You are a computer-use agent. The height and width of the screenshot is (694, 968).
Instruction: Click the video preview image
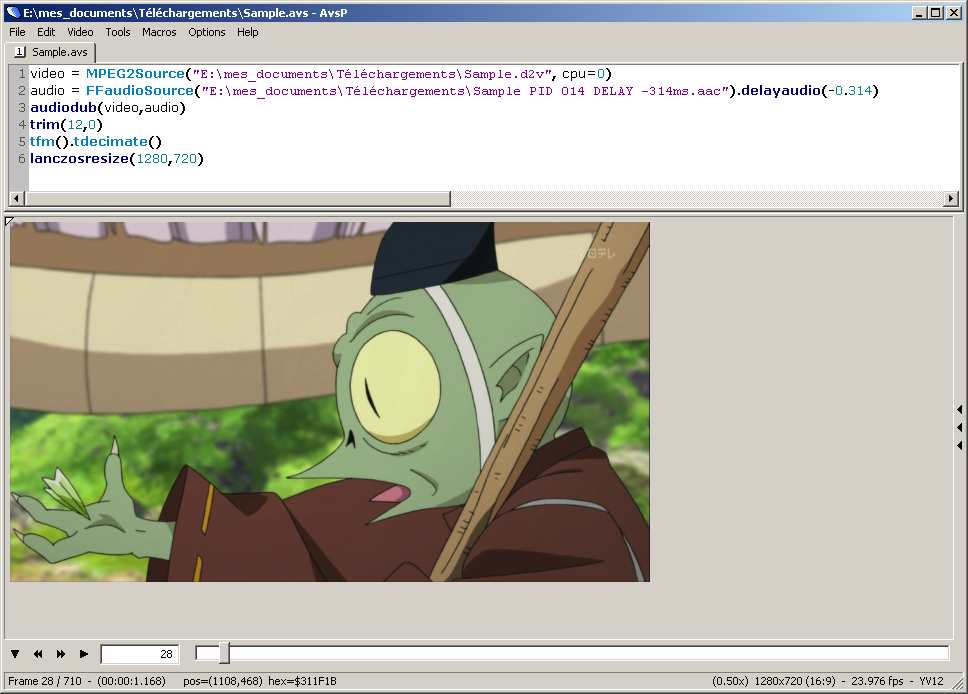point(330,402)
